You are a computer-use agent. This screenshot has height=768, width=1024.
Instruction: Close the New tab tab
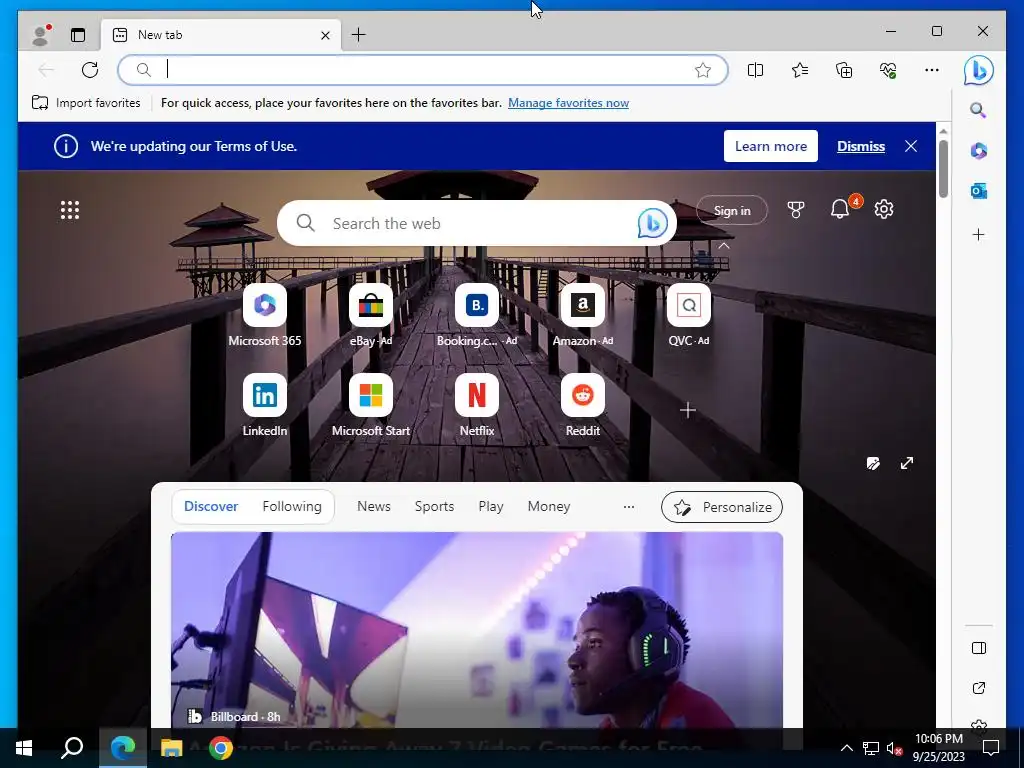click(x=325, y=35)
